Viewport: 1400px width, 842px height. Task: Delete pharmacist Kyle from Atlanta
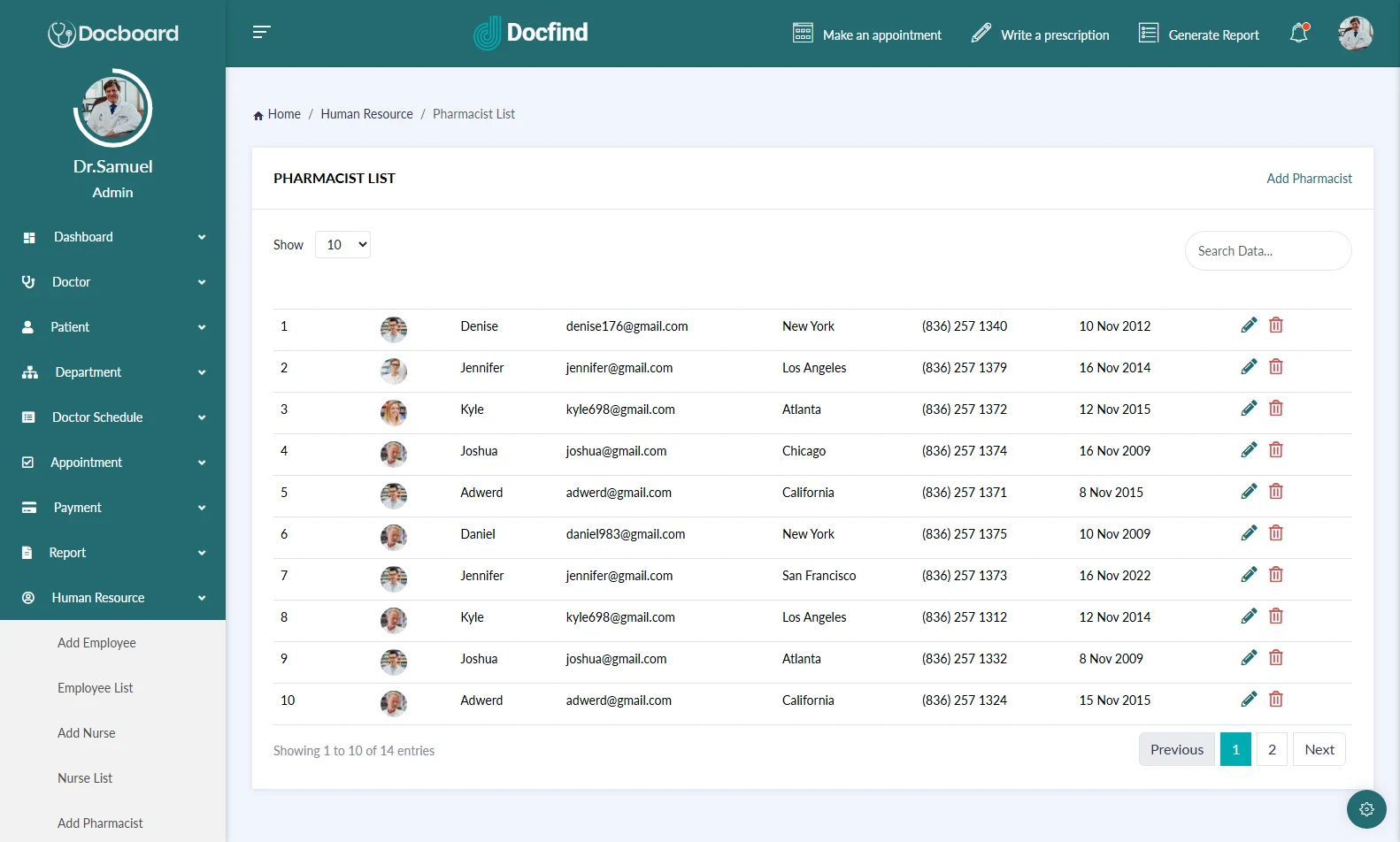pyautogui.click(x=1275, y=409)
